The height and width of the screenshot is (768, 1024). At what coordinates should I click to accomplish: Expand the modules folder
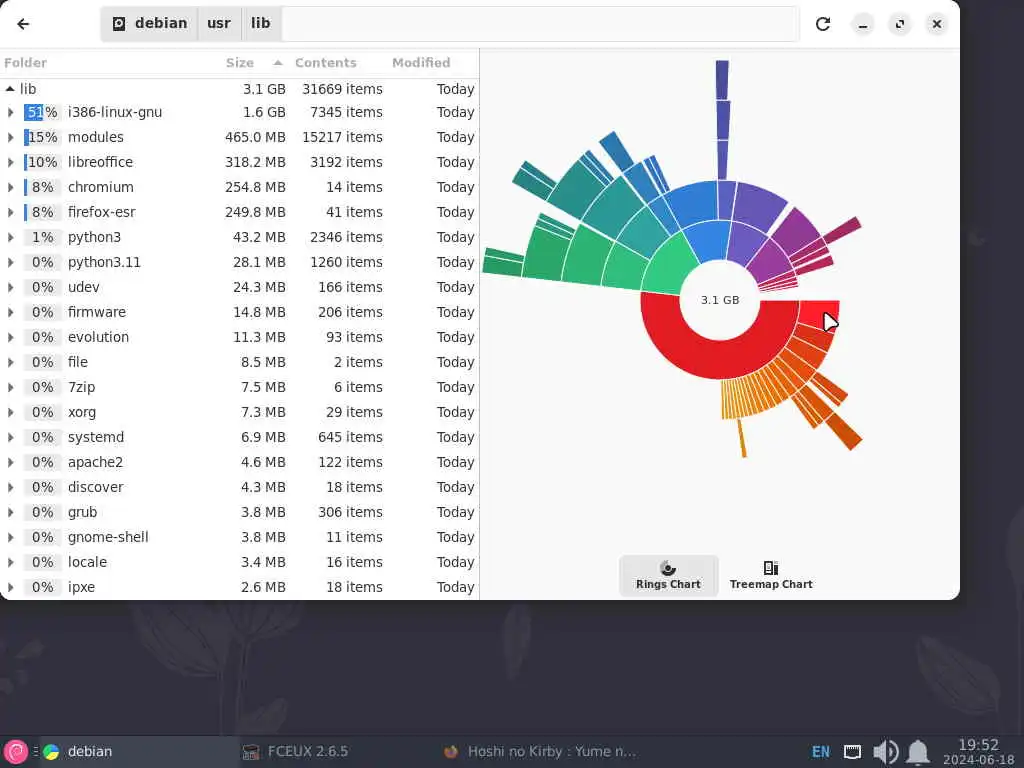click(x=10, y=137)
